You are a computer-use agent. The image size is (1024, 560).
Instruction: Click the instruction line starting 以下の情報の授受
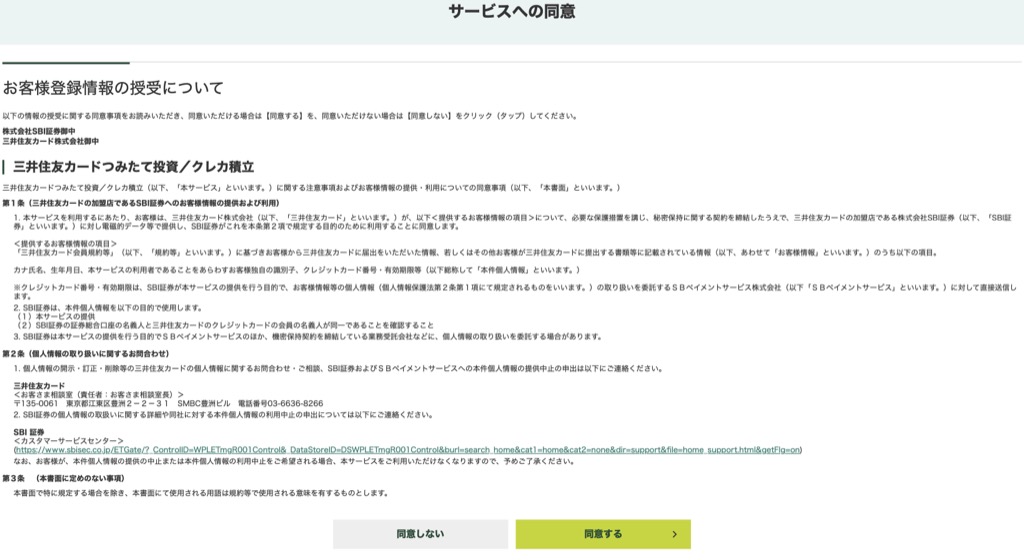[291, 116]
